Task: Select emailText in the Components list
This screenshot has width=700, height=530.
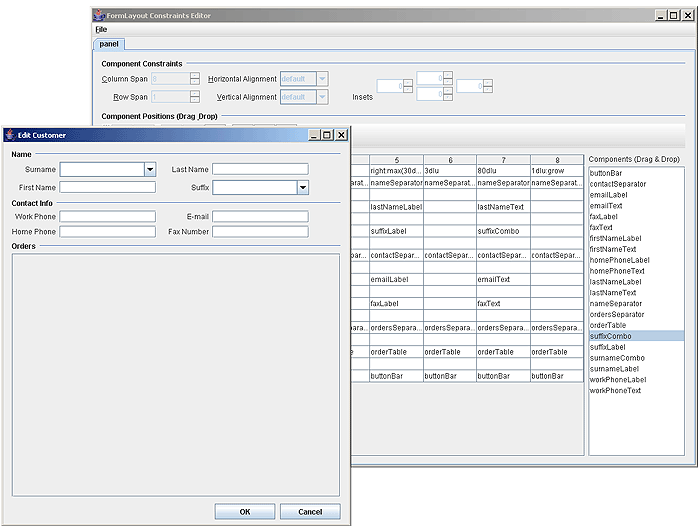Action: point(637,206)
